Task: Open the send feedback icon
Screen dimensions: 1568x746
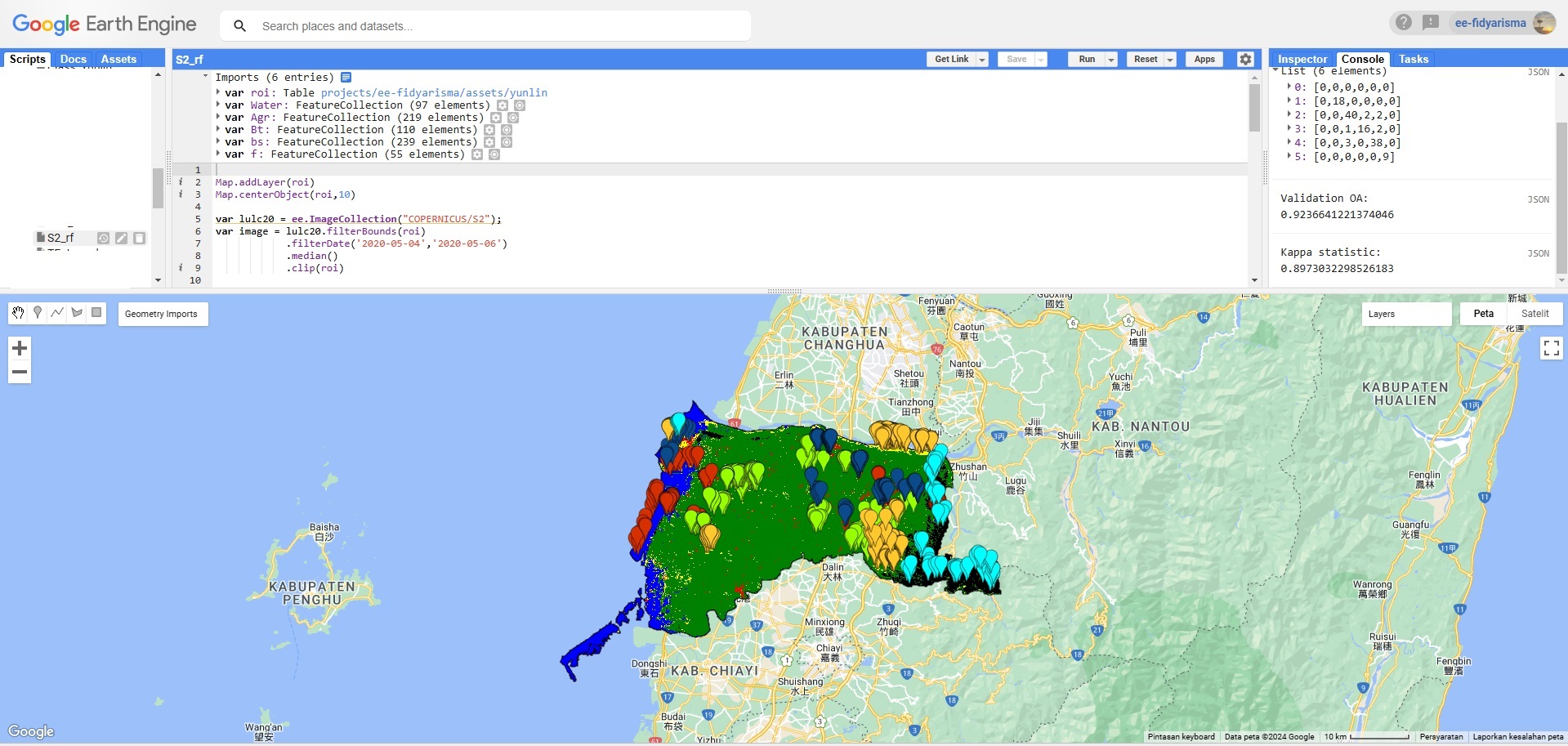Action: [1431, 23]
